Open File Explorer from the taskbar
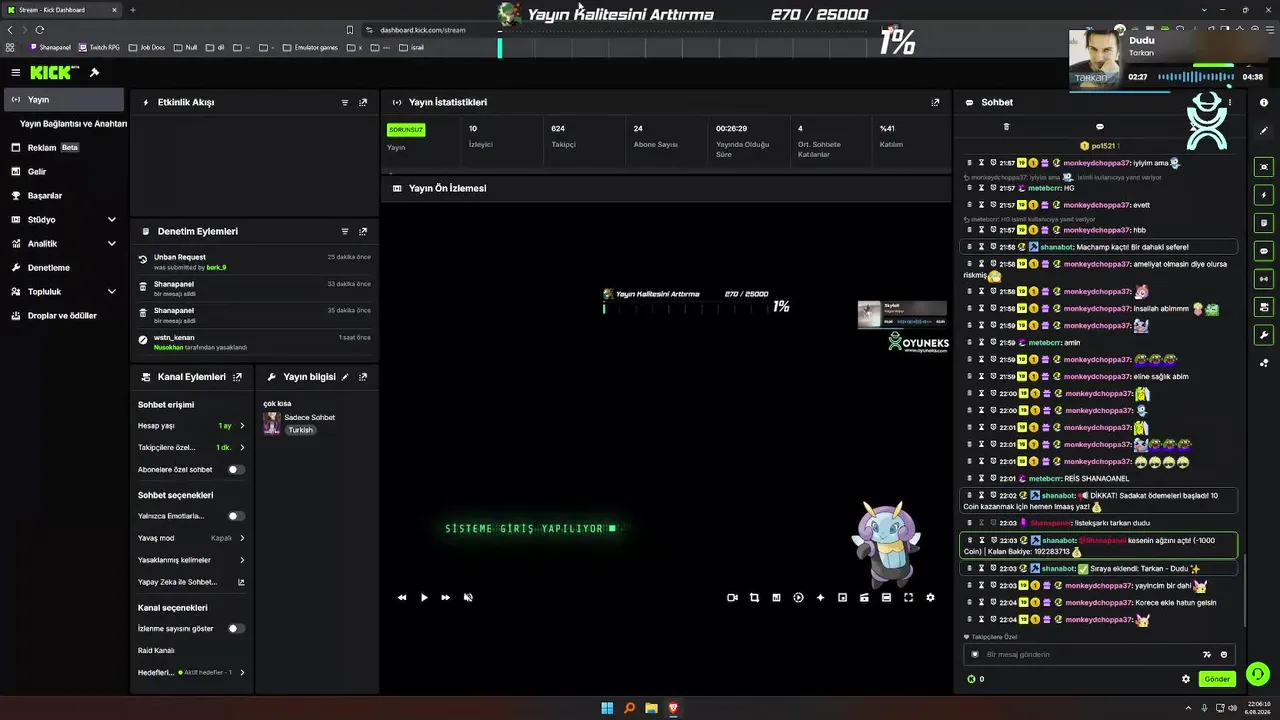Viewport: 1280px width, 720px height. (651, 708)
